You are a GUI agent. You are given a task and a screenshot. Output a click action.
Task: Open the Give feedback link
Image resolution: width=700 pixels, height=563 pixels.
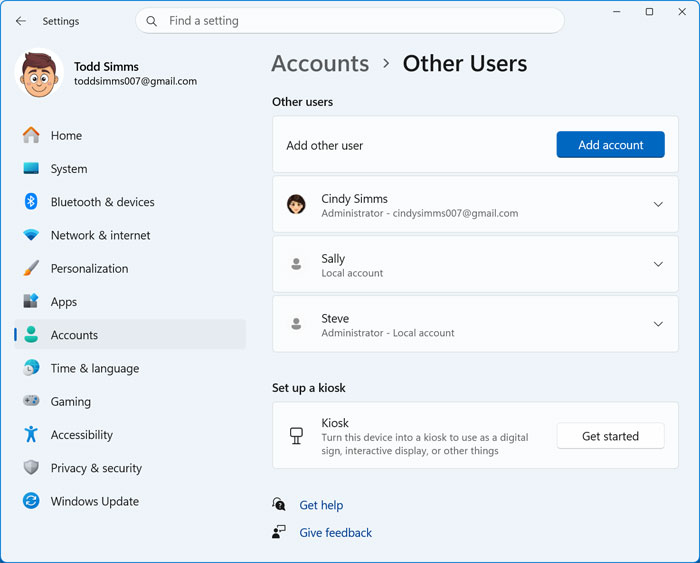click(335, 533)
